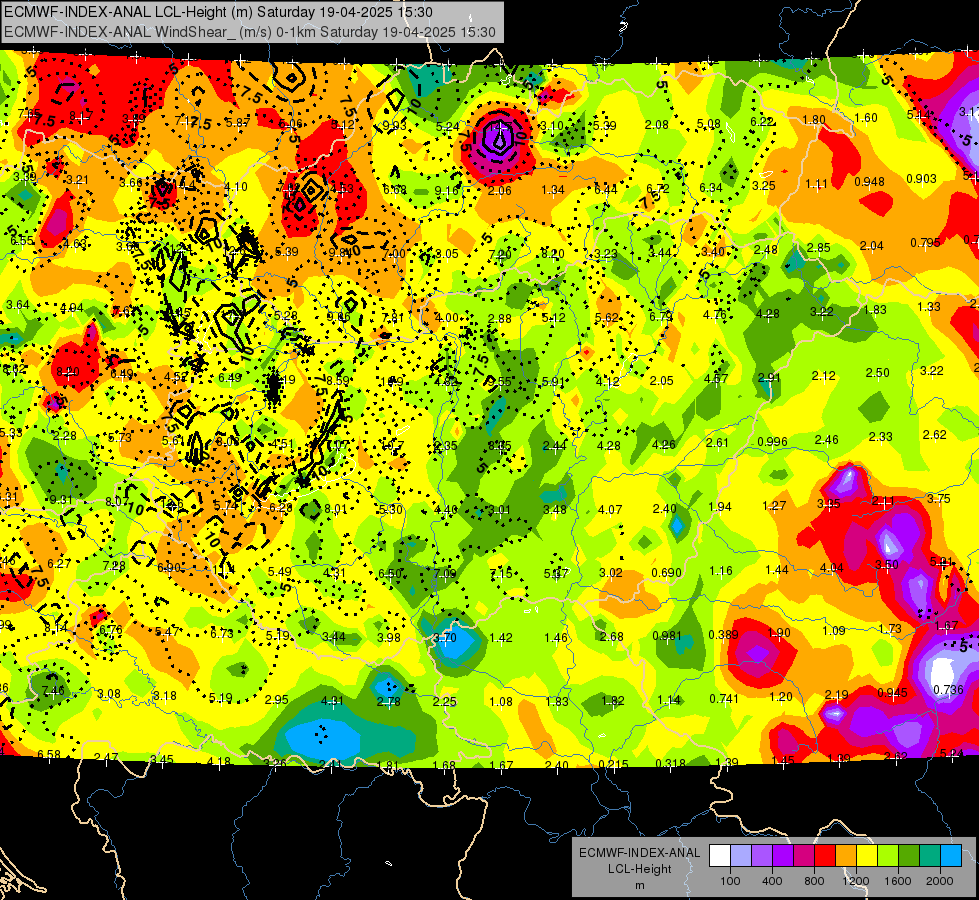979x900 pixels.
Task: Click the magenta legend swatch
Action: (x=804, y=856)
